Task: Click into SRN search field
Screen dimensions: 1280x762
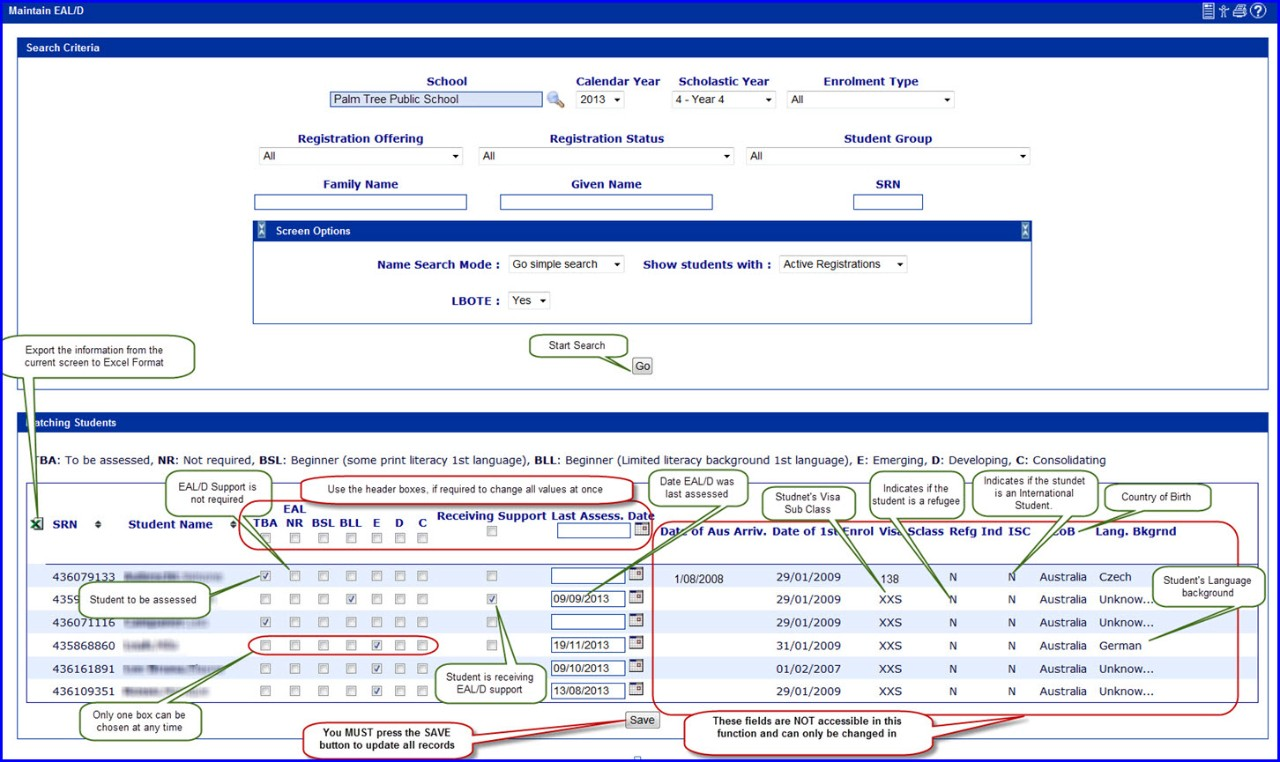Action: pyautogui.click(x=888, y=202)
